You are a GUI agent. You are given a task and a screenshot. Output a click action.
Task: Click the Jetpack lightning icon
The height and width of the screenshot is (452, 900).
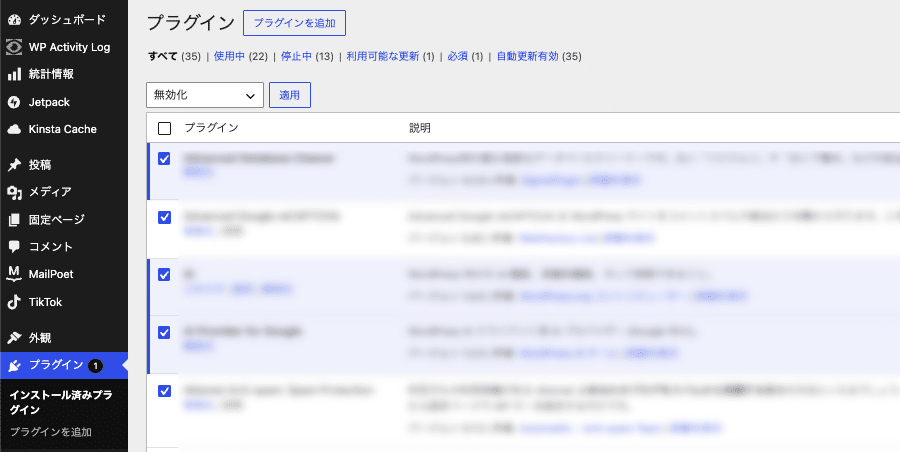[x=14, y=102]
